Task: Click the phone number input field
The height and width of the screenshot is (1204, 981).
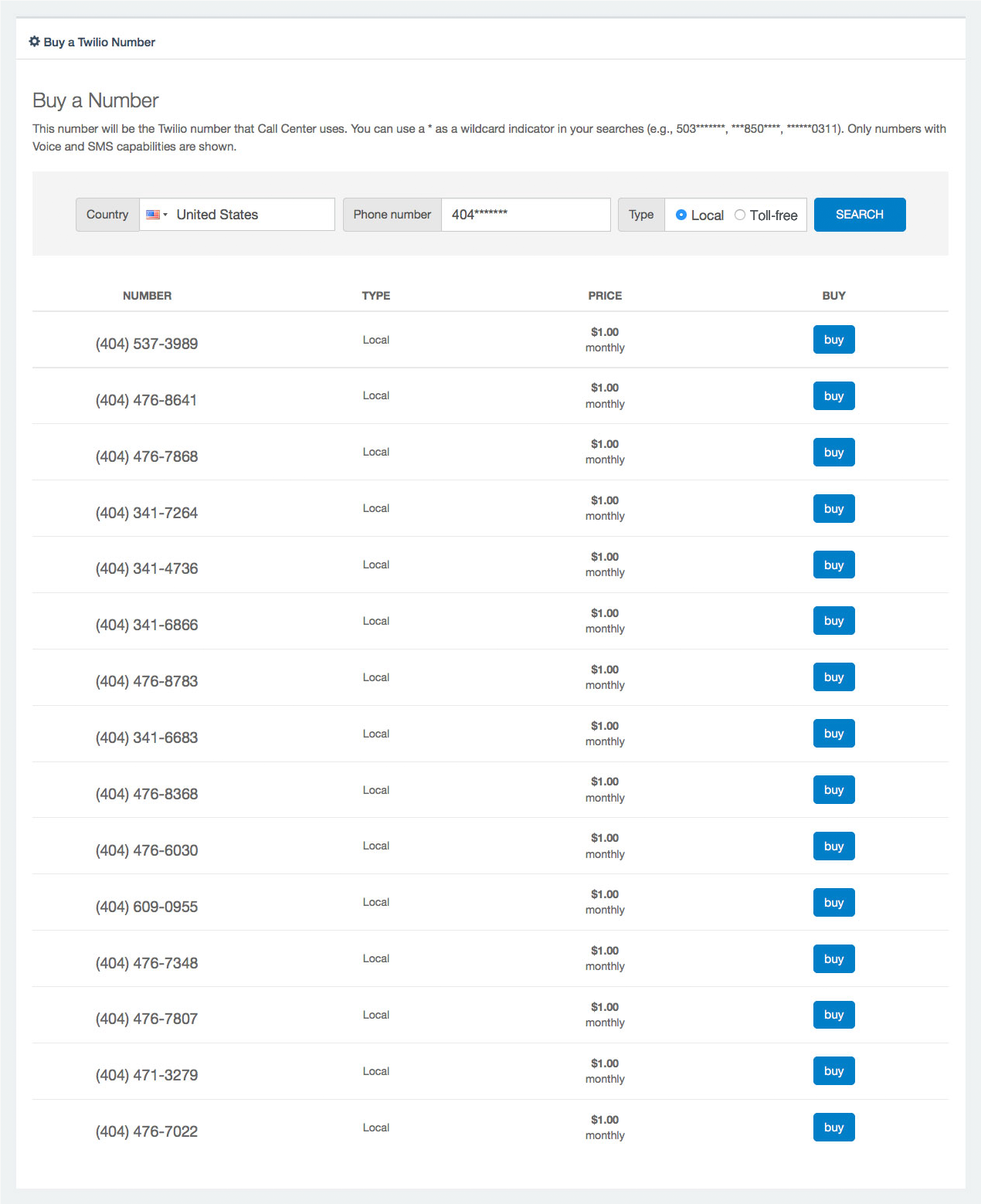Action: tap(525, 215)
